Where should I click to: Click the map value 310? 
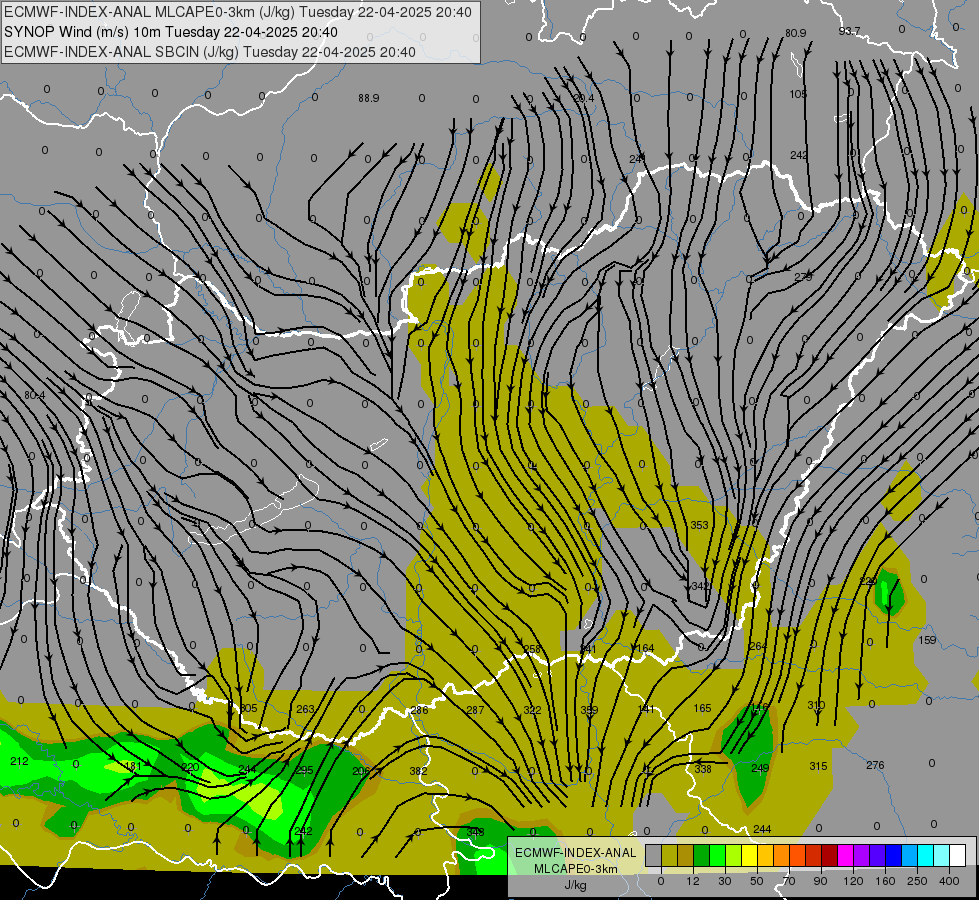click(x=816, y=705)
